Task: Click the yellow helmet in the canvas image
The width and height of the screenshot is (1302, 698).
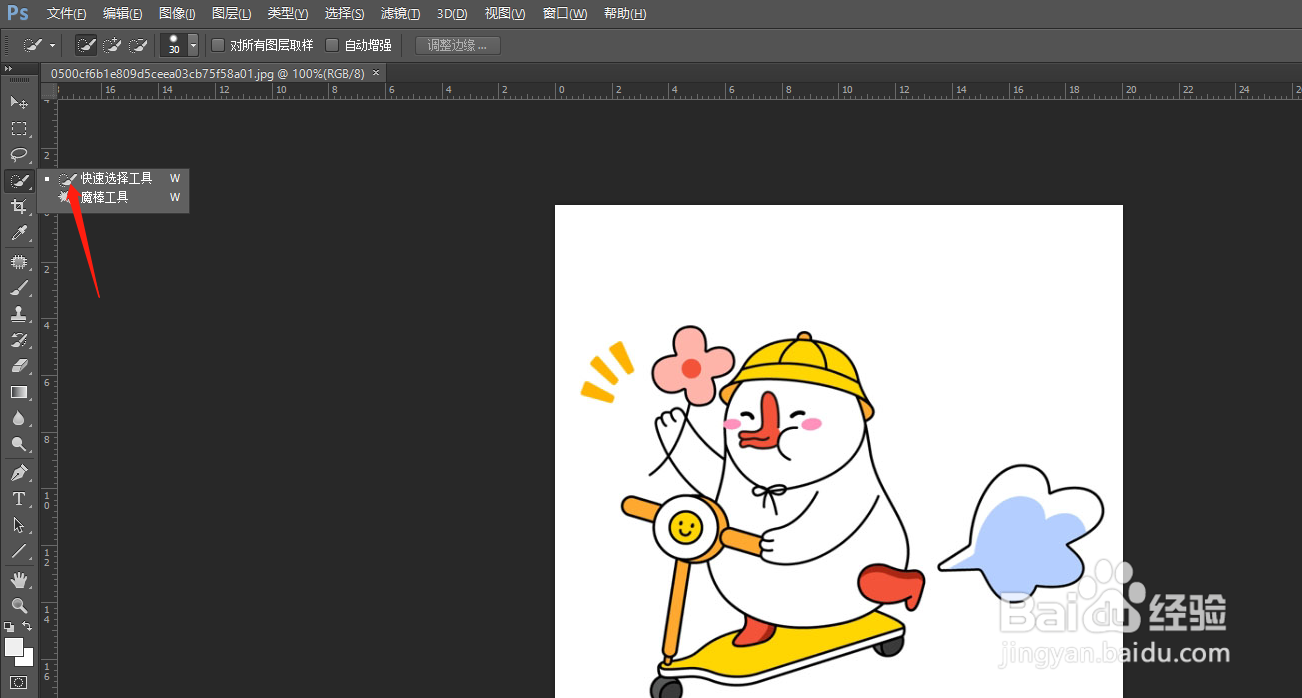Action: pos(797,373)
